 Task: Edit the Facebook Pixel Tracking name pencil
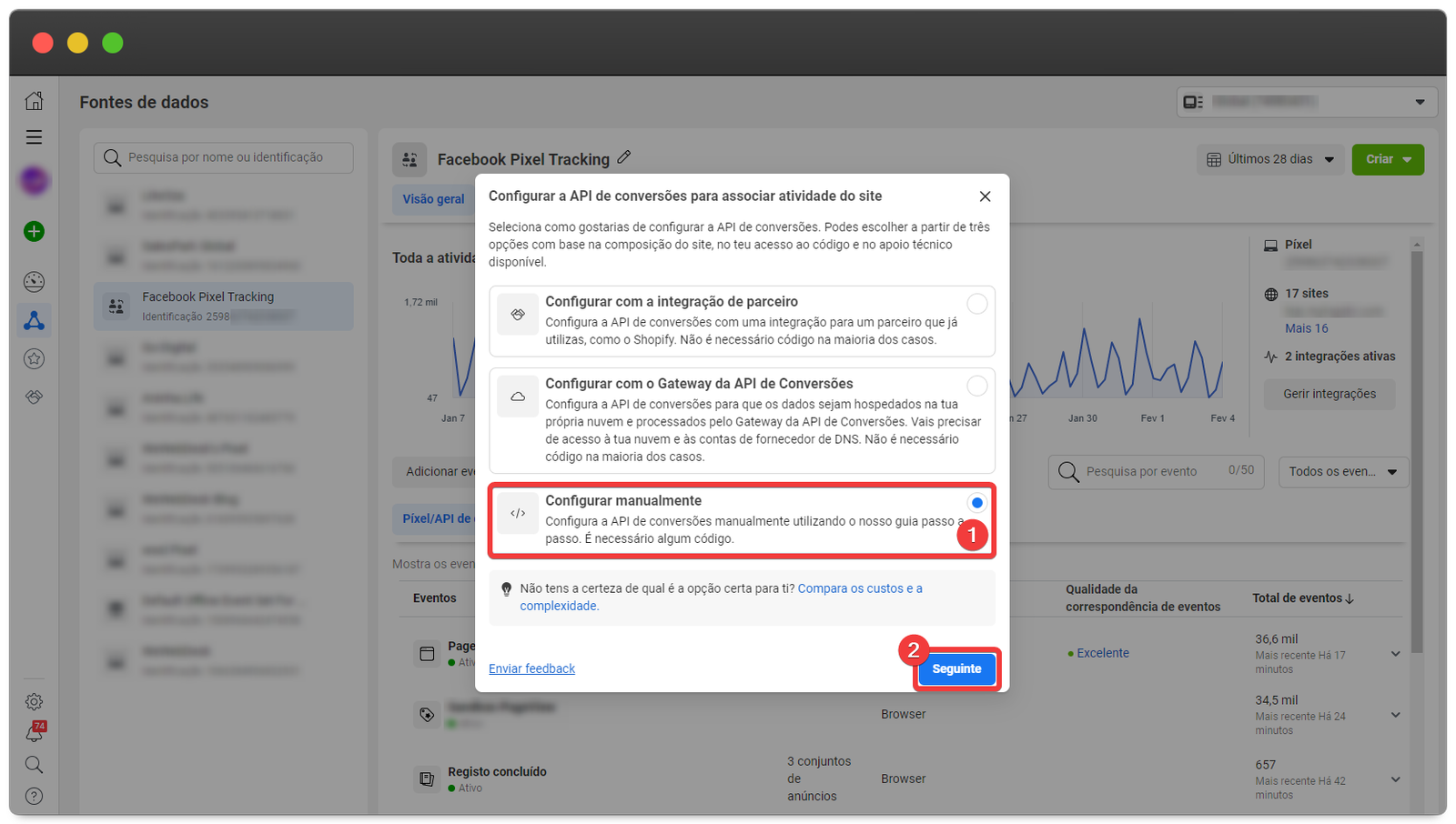pyautogui.click(x=624, y=157)
